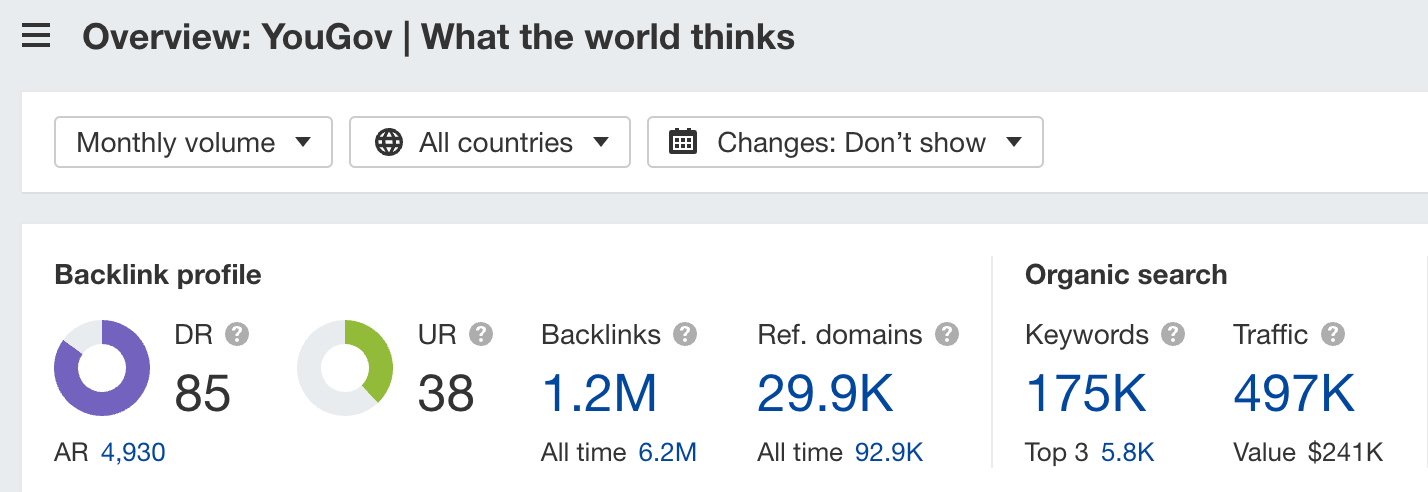
Task: Click the help icon next to Ref. domains
Action: coord(947,334)
